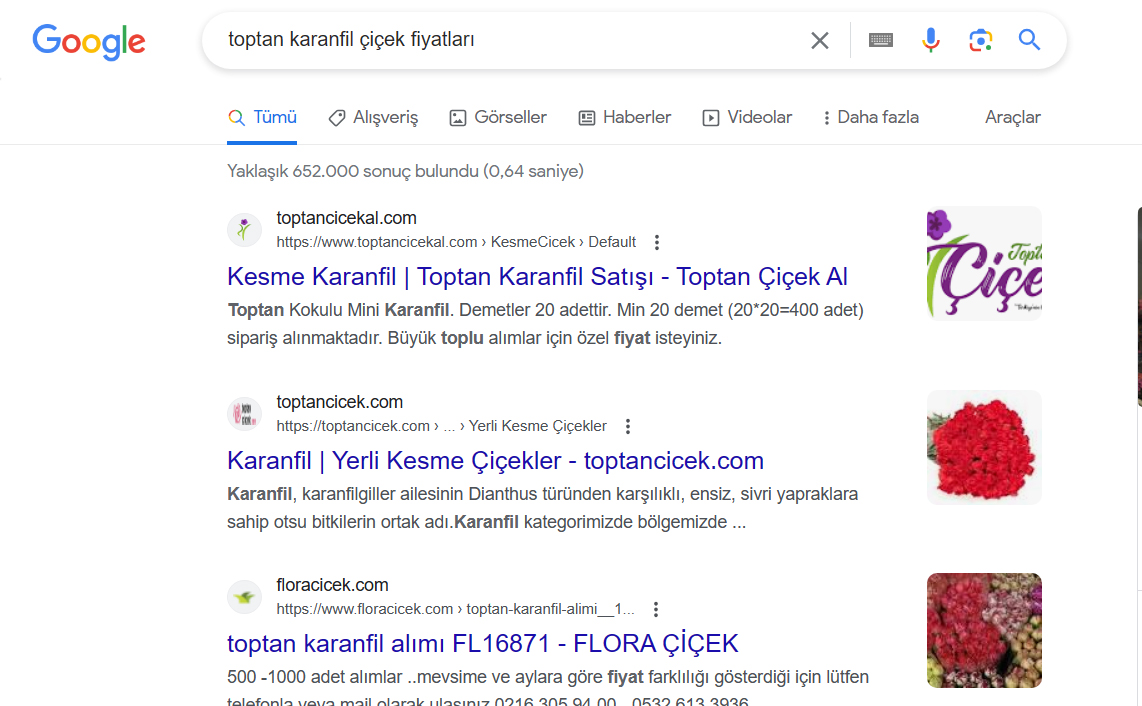
Task: Click the blue magnifier search button
Action: tap(1029, 39)
